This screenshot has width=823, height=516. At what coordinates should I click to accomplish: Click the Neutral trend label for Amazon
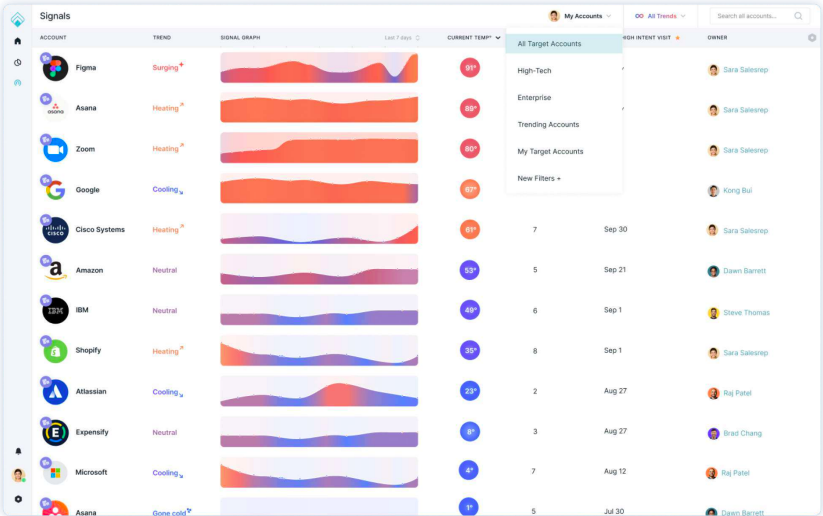coord(165,270)
